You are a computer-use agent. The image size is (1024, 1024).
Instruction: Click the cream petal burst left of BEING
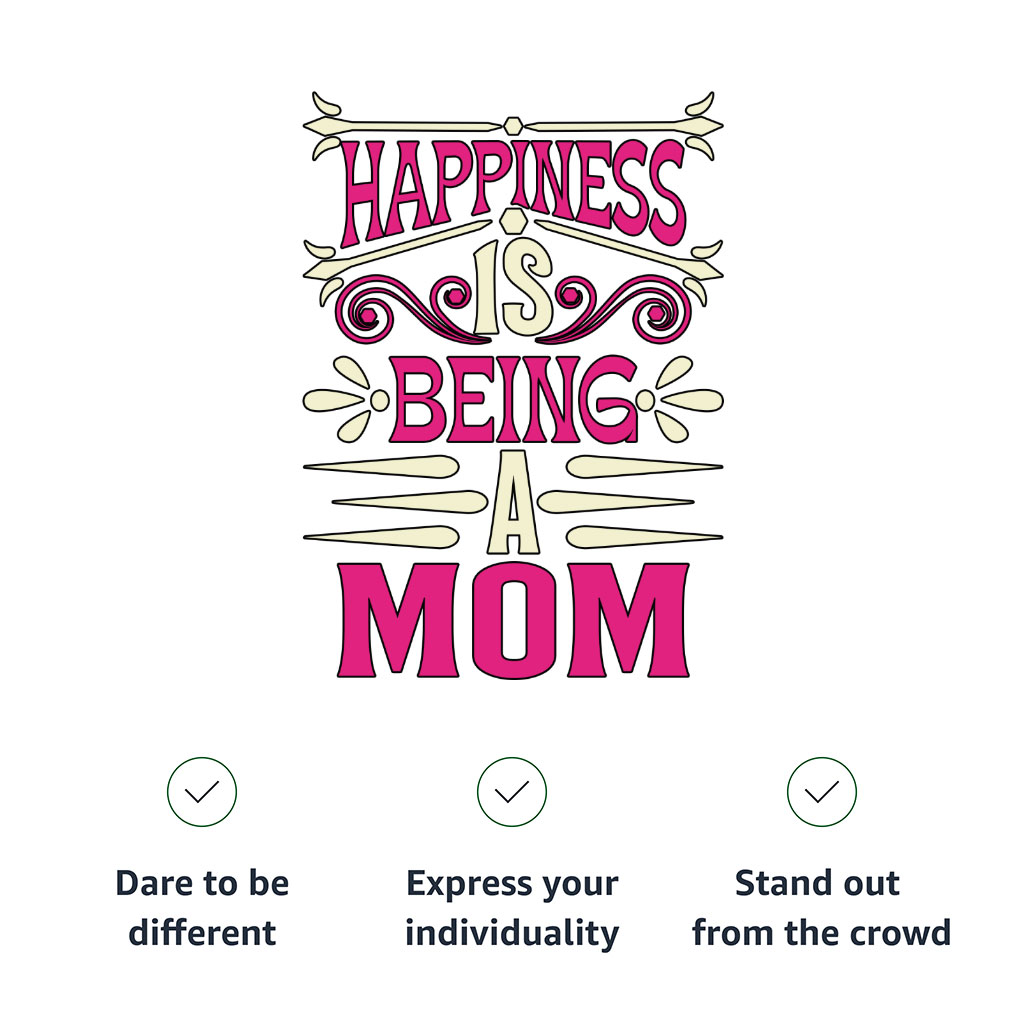[x=346, y=400]
